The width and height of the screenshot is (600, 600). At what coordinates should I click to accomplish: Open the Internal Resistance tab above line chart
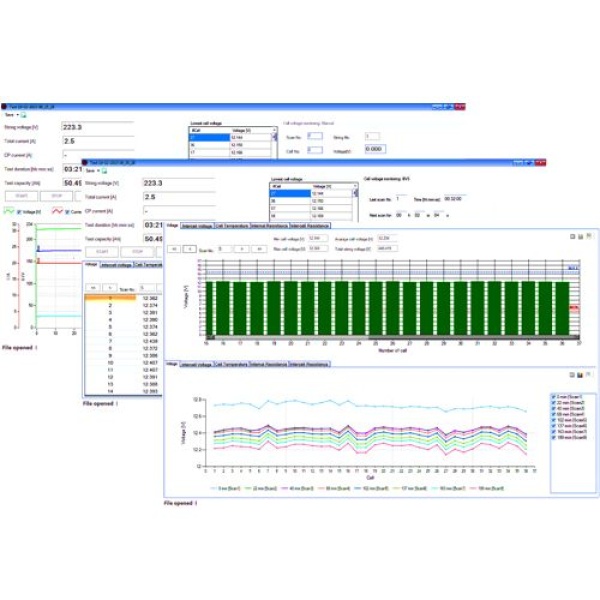pos(268,364)
